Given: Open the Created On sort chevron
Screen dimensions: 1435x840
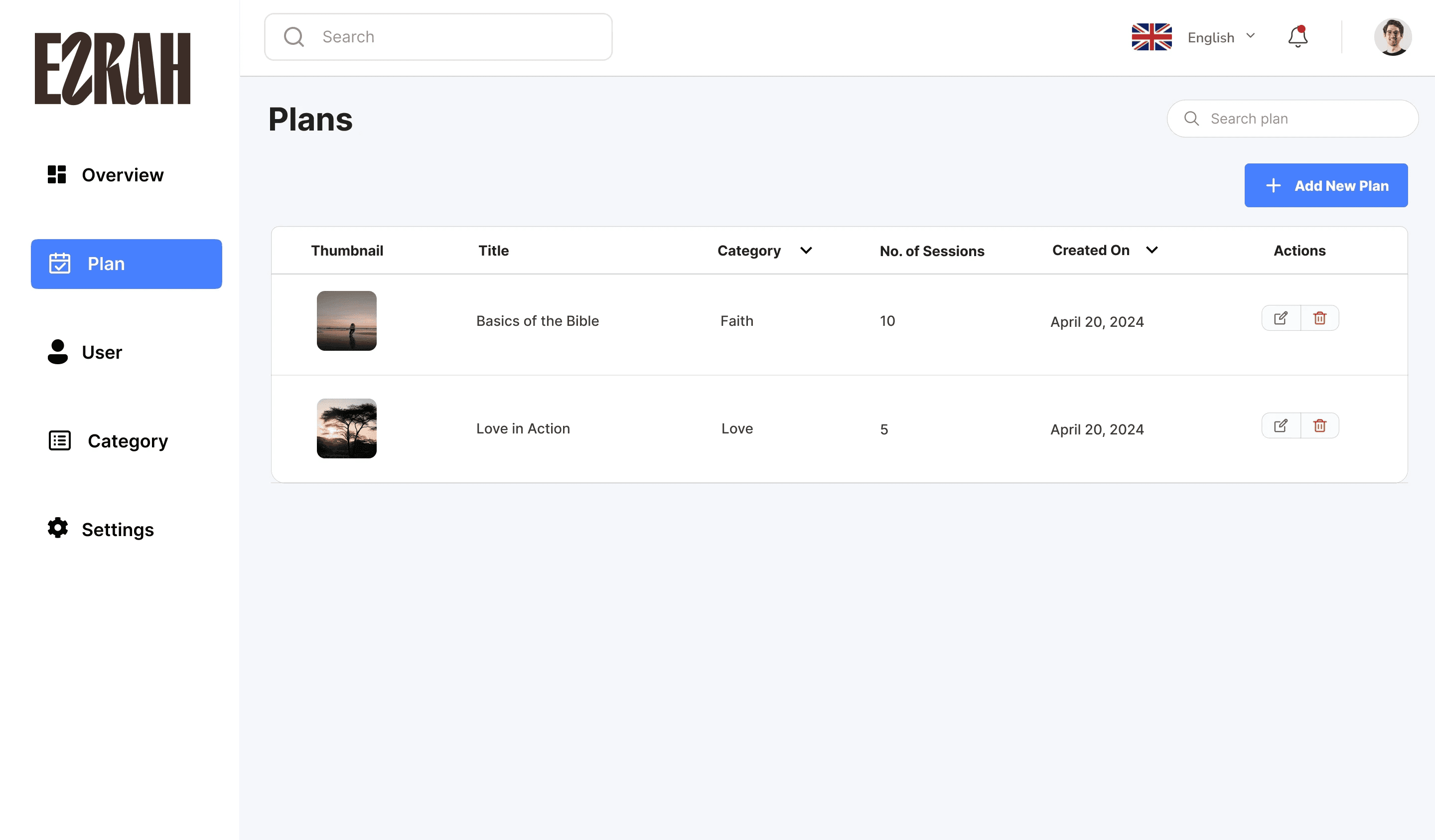Looking at the screenshot, I should [1151, 250].
